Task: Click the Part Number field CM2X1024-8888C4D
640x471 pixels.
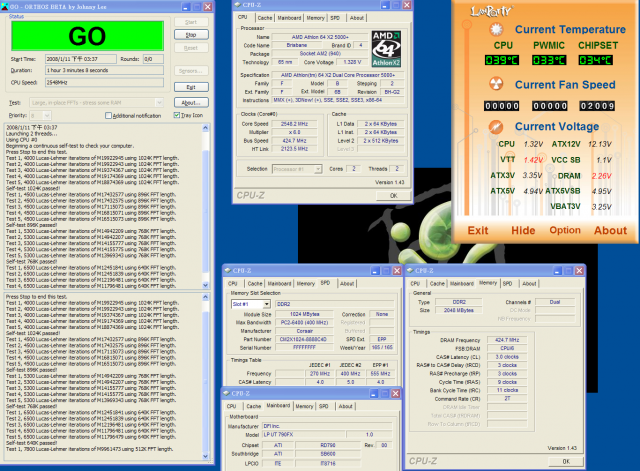Action: [x=305, y=339]
